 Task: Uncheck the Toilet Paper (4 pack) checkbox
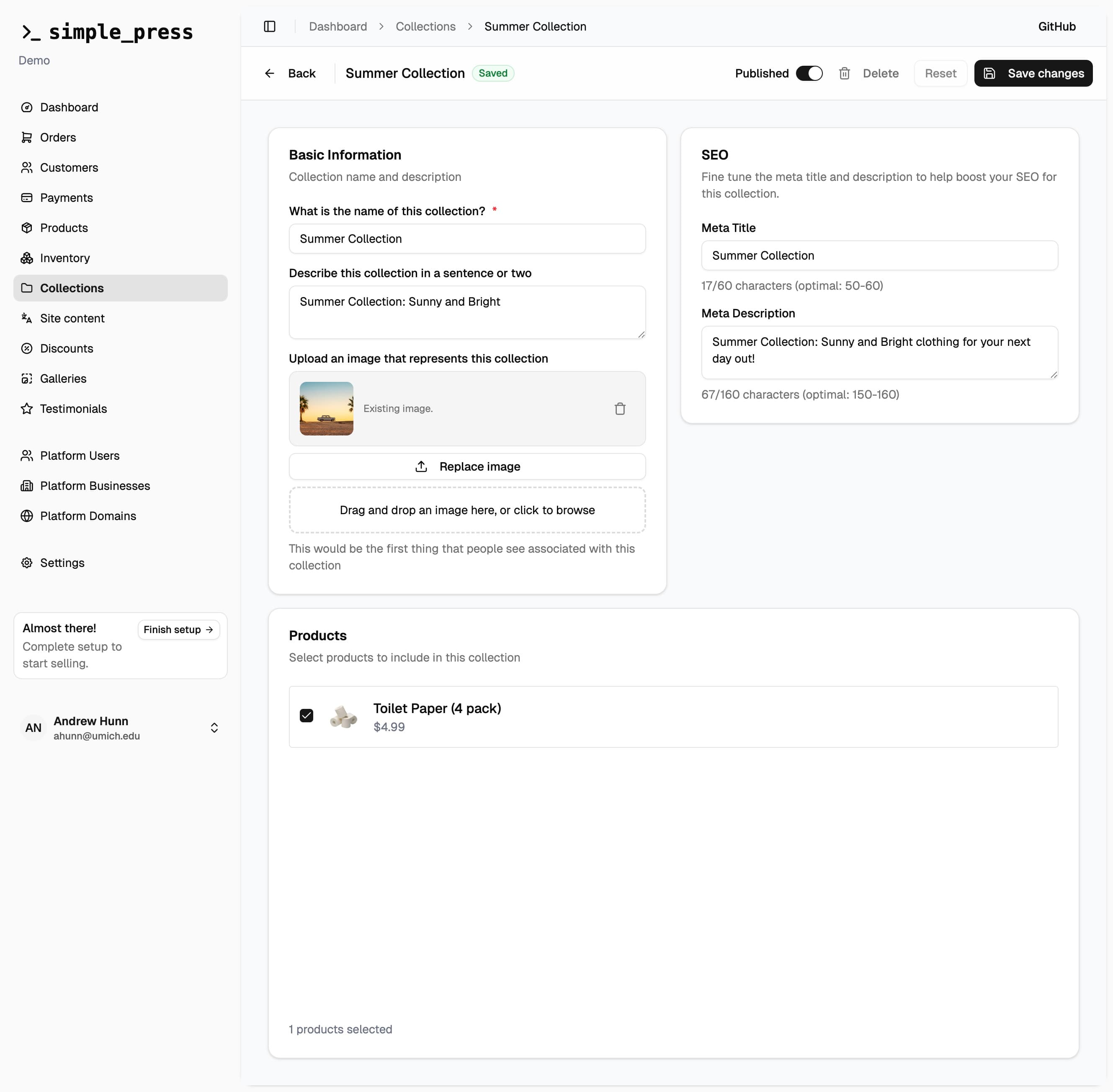pyautogui.click(x=307, y=716)
